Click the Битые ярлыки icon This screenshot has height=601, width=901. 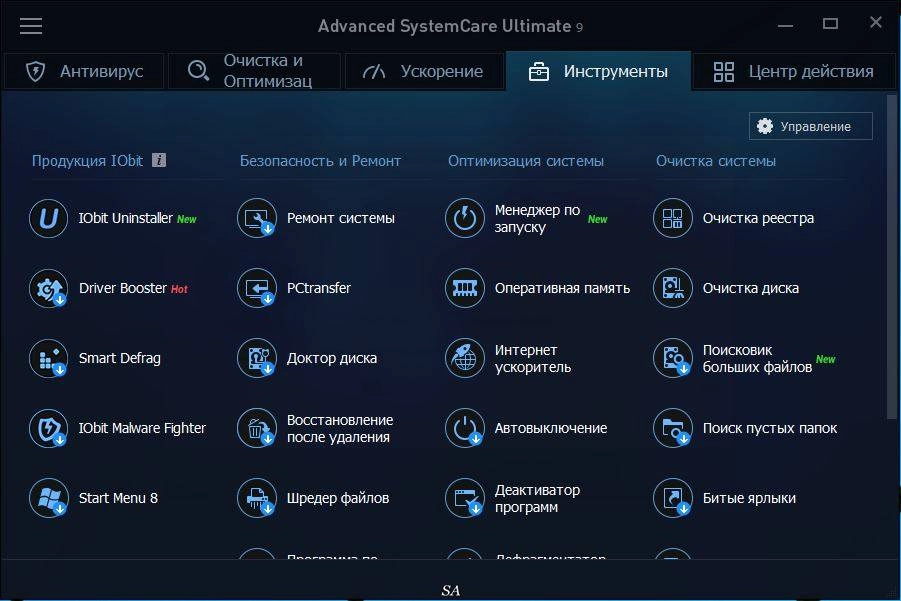tap(673, 498)
